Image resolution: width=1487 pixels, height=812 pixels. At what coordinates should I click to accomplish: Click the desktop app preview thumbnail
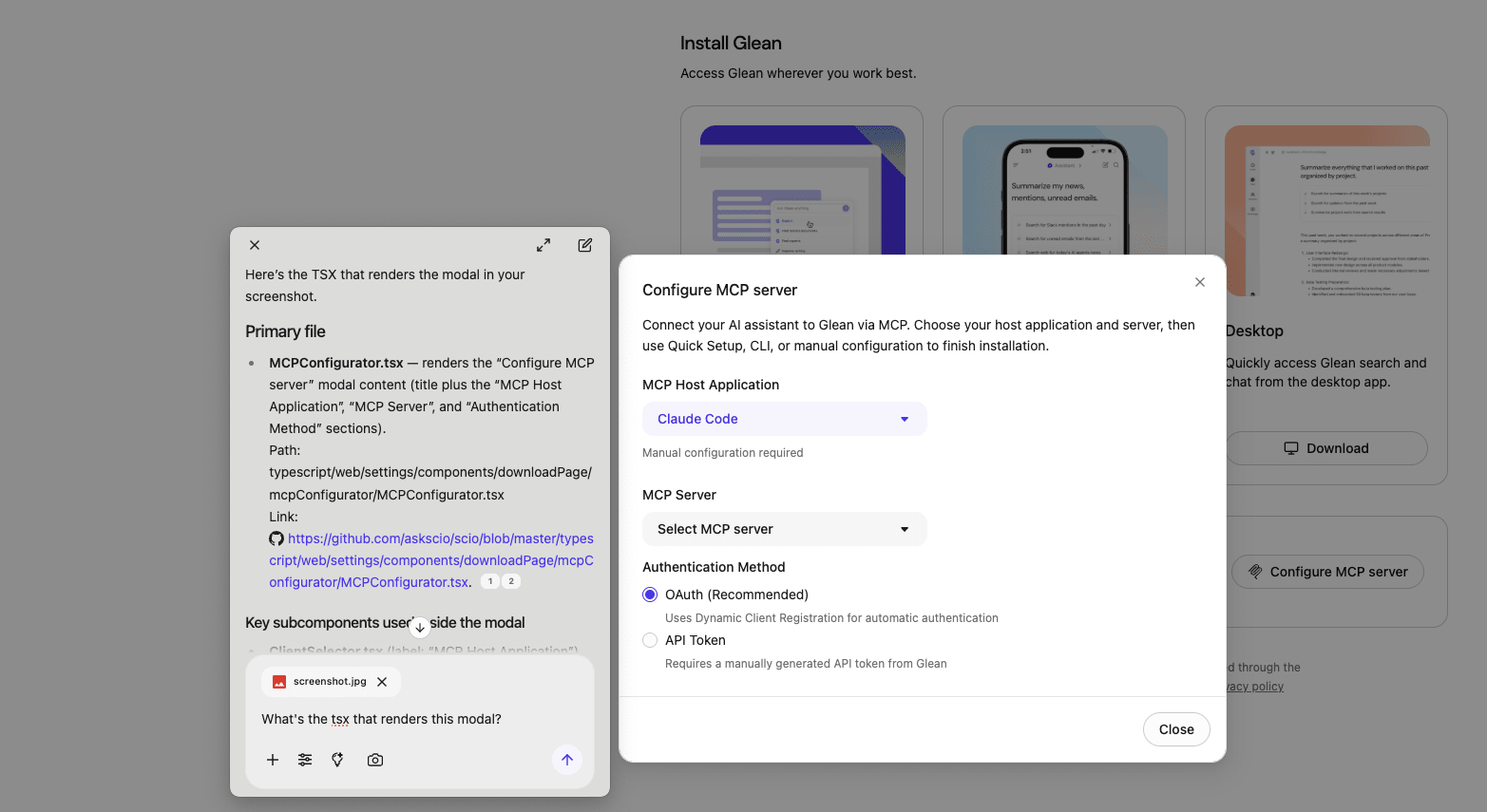coord(1327,211)
